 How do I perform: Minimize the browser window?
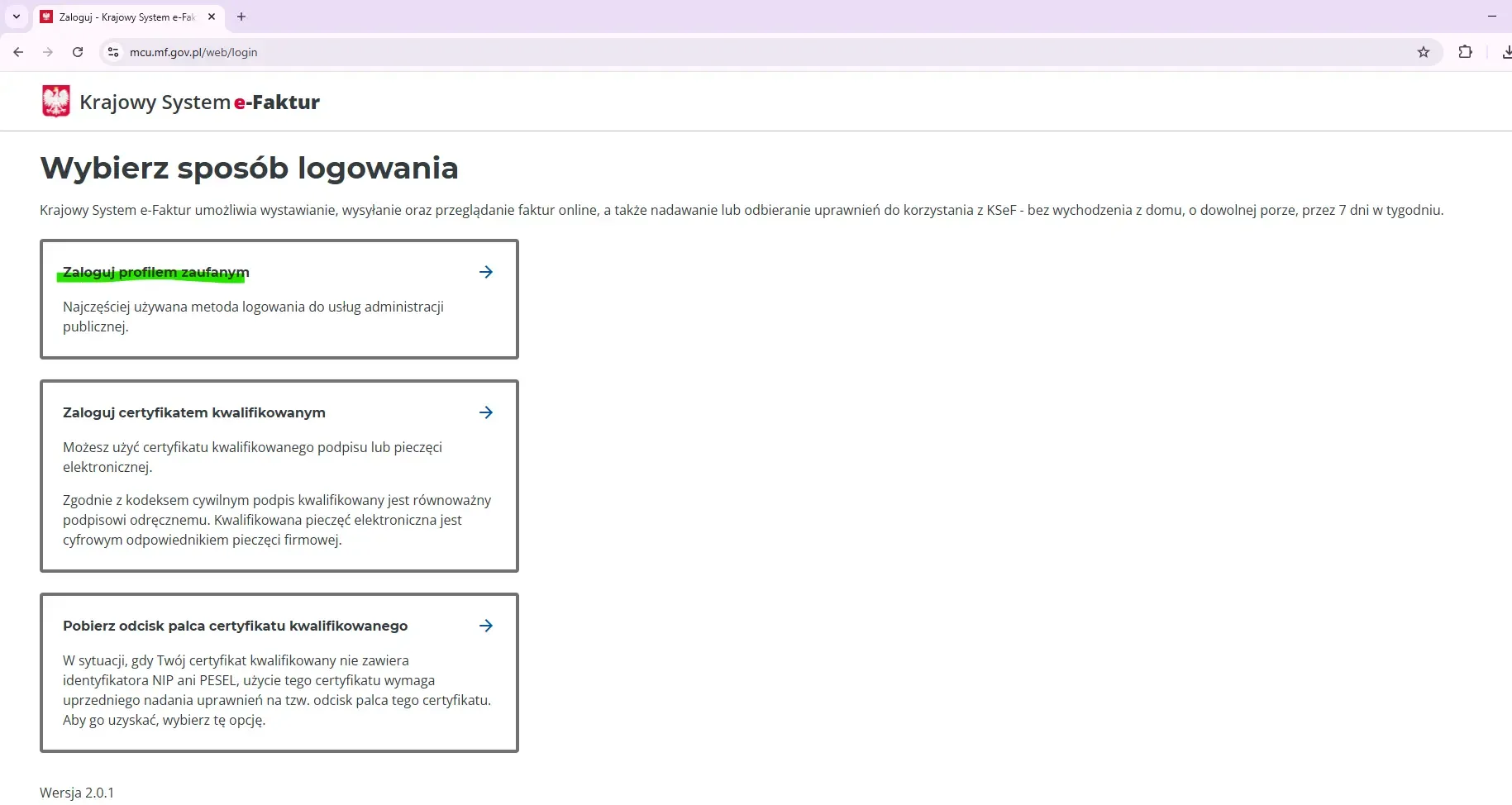point(1492,17)
